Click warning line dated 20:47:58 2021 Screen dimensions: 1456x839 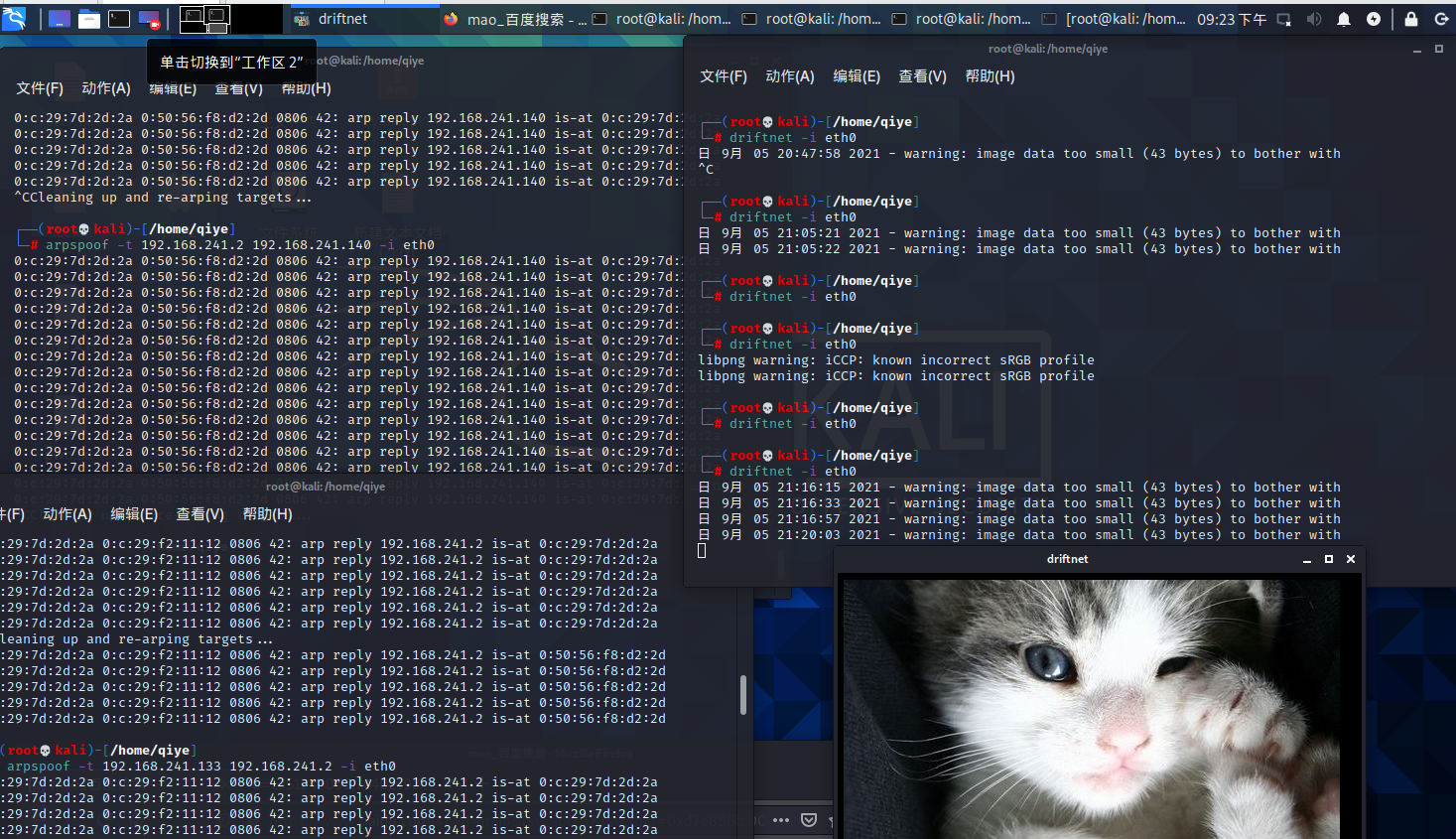[1019, 154]
